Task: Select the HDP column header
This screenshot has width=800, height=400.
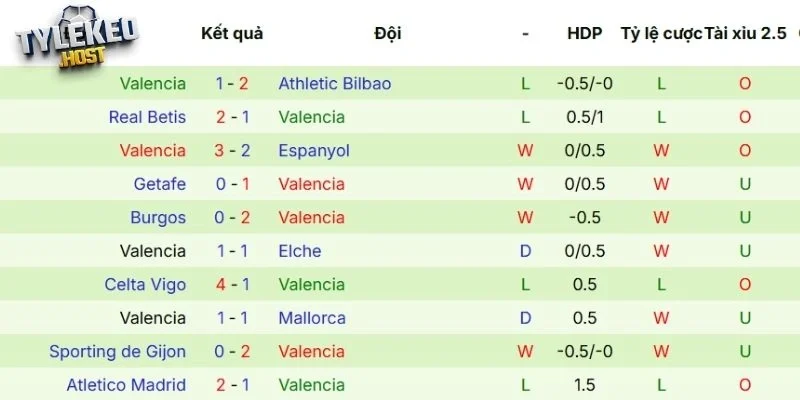Action: [x=585, y=33]
